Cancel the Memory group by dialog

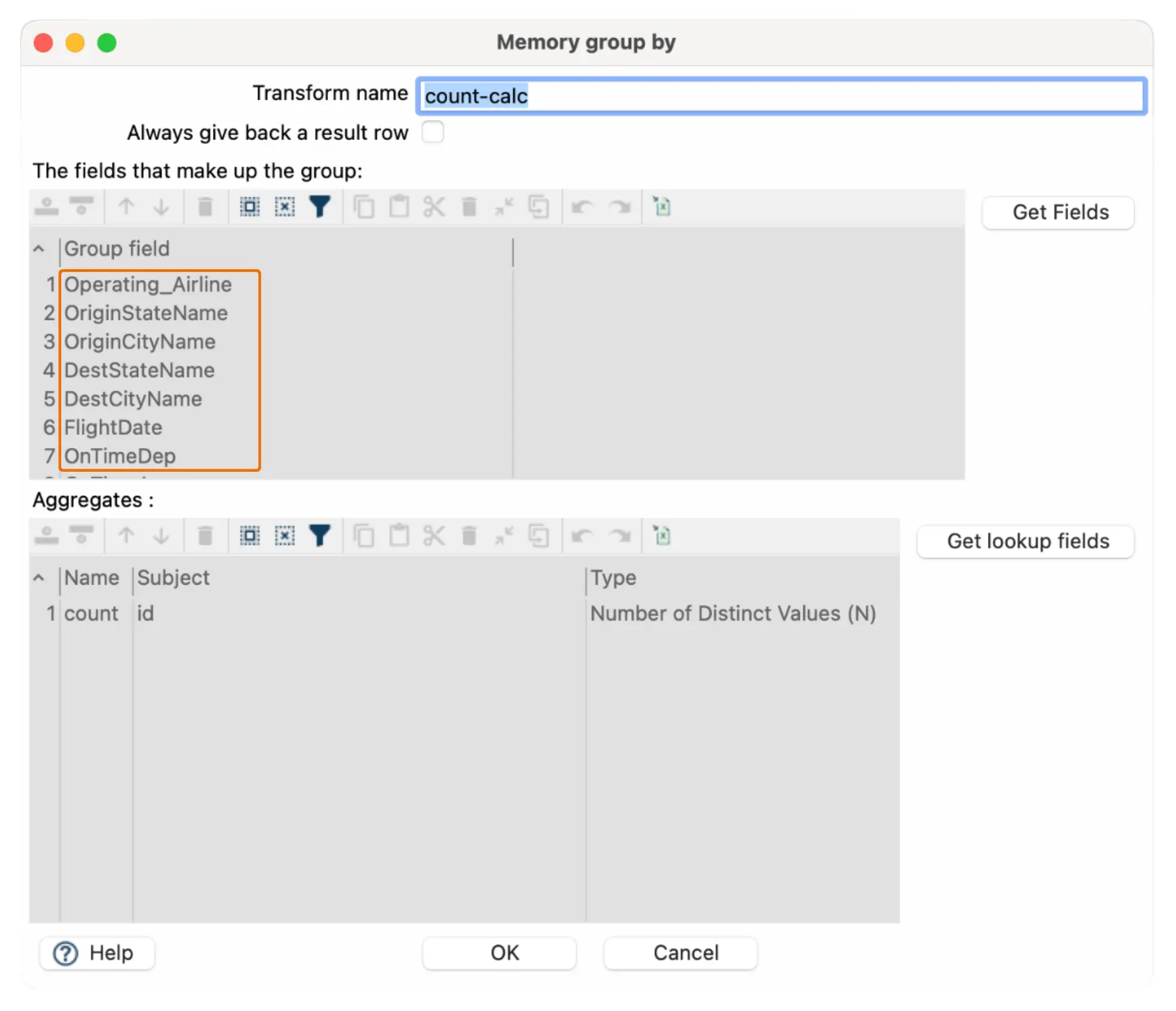[680, 953]
